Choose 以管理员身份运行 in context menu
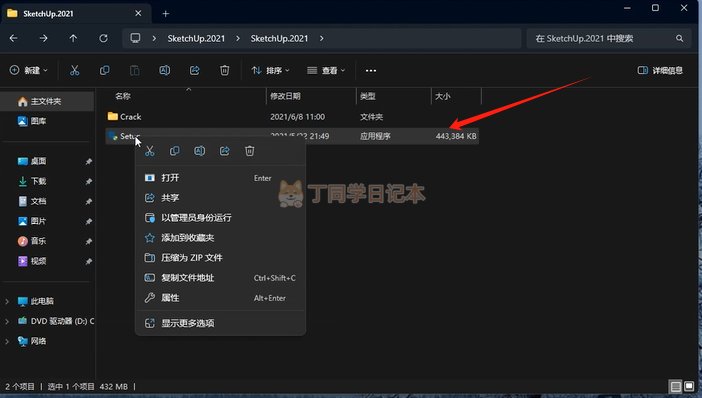 (220, 218)
